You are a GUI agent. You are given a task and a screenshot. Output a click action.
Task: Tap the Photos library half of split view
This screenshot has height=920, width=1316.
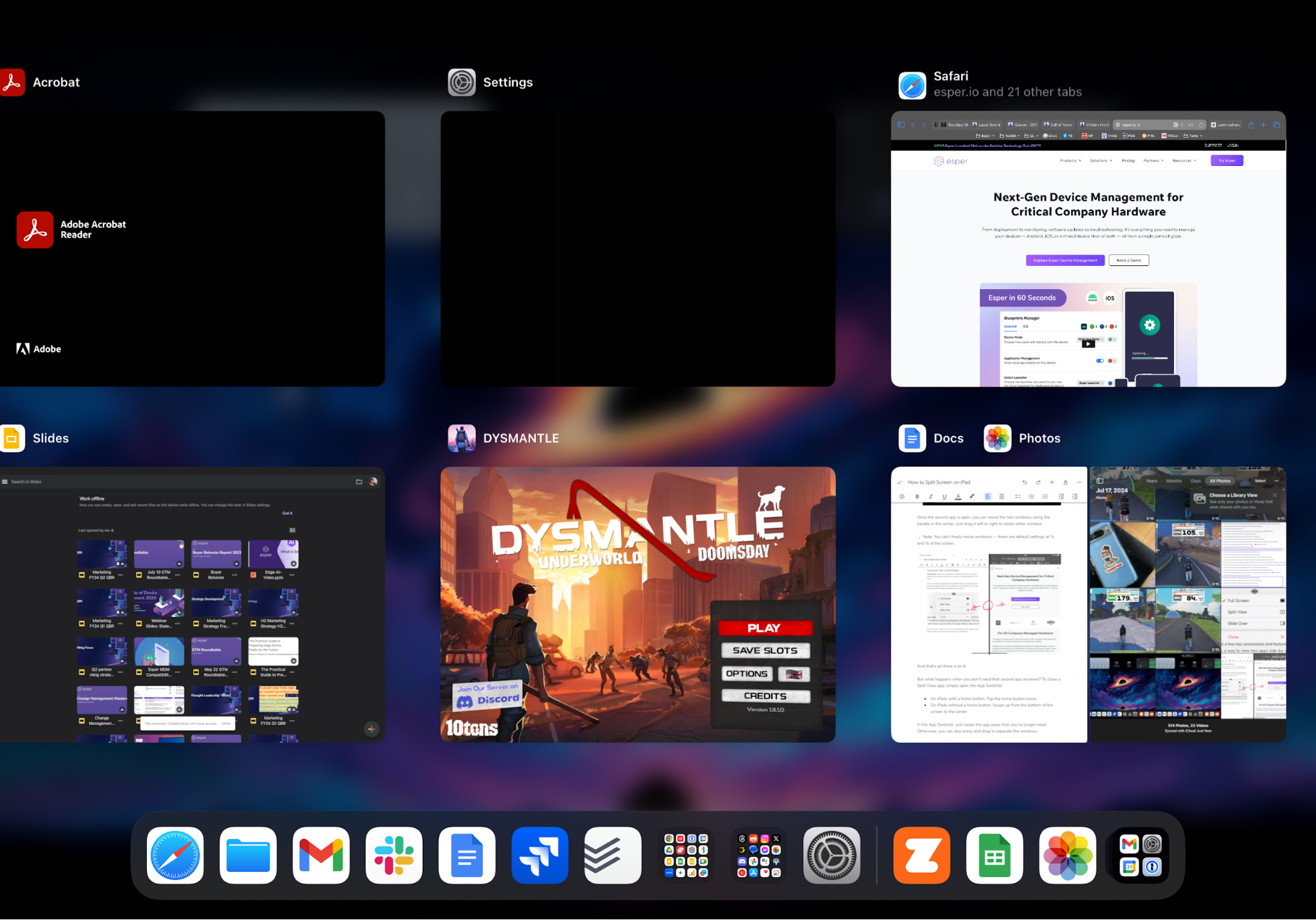pyautogui.click(x=1187, y=604)
